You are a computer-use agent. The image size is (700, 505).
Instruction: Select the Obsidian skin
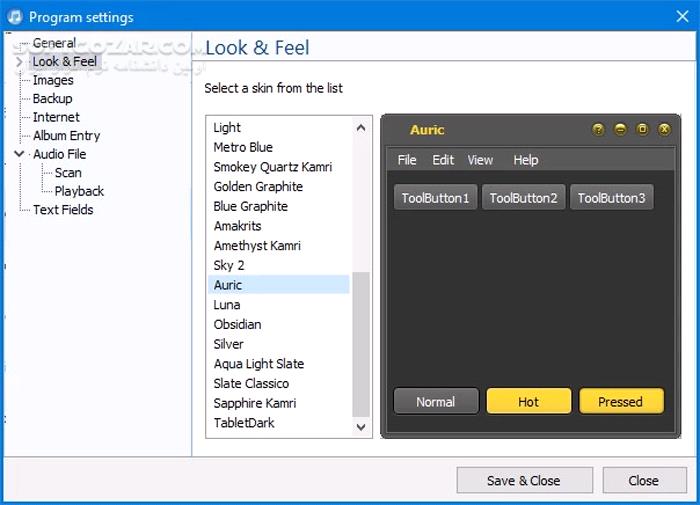pyautogui.click(x=237, y=324)
